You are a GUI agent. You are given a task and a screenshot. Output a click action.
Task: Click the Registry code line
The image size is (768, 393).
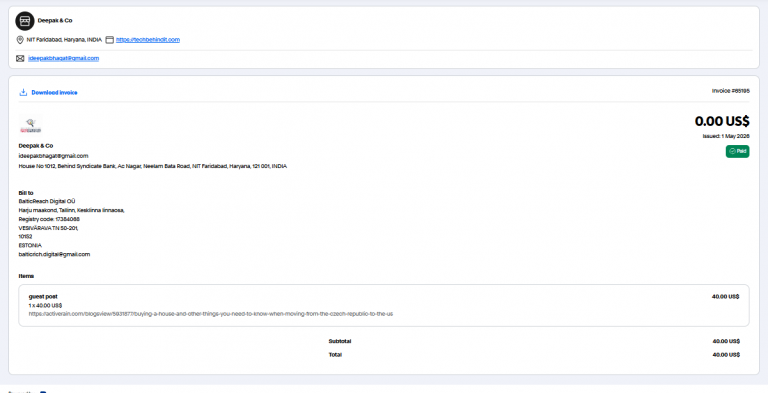tap(49, 219)
